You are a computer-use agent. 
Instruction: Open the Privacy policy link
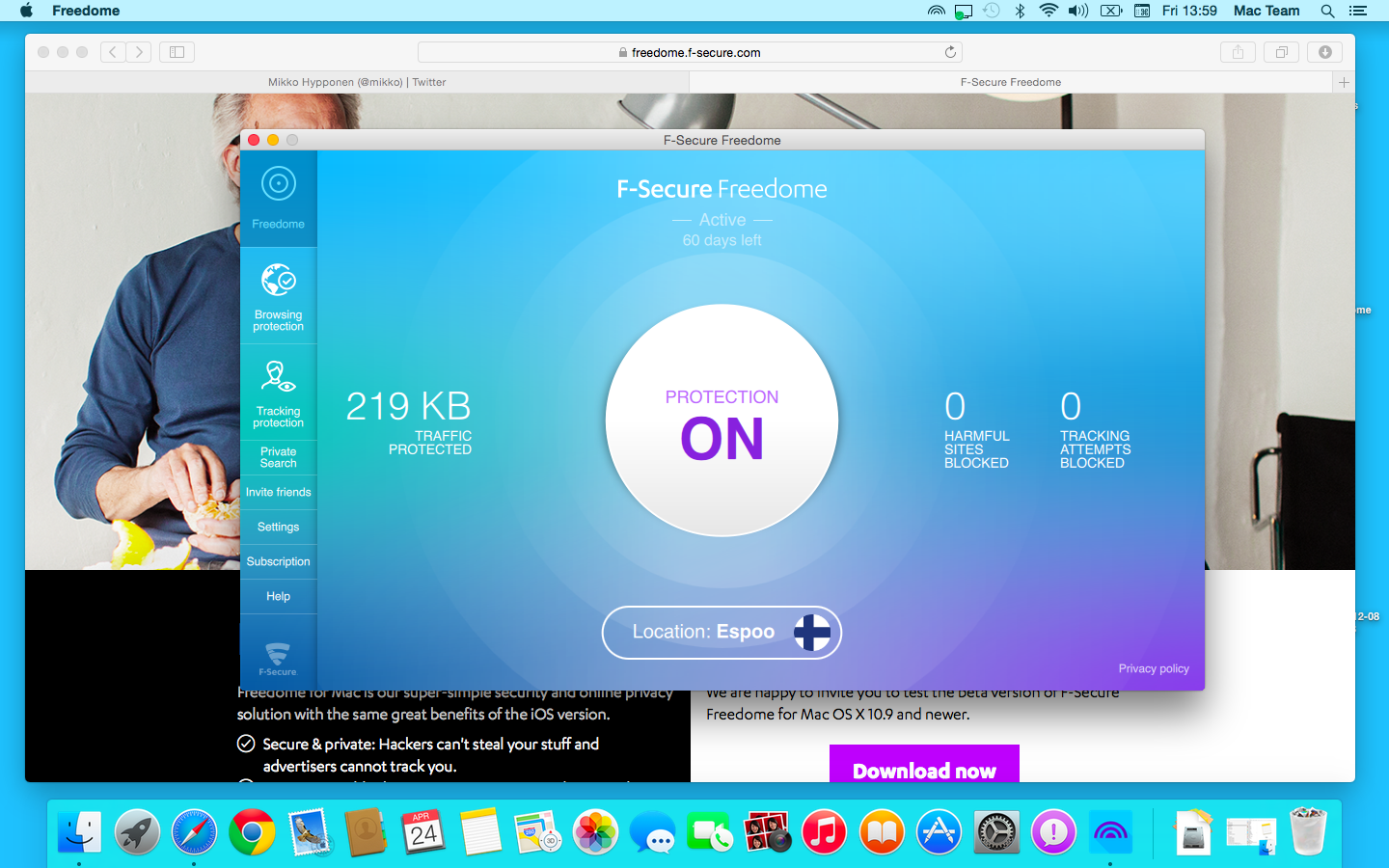pos(1154,668)
